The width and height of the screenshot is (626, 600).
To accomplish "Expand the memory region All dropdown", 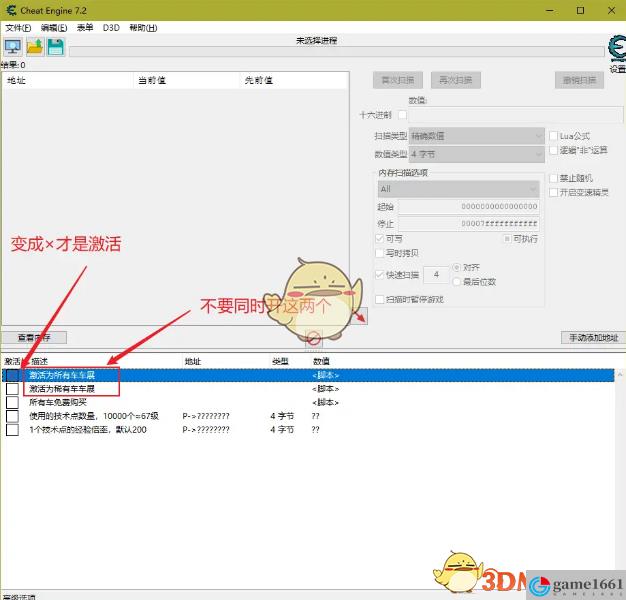I will coord(460,188).
